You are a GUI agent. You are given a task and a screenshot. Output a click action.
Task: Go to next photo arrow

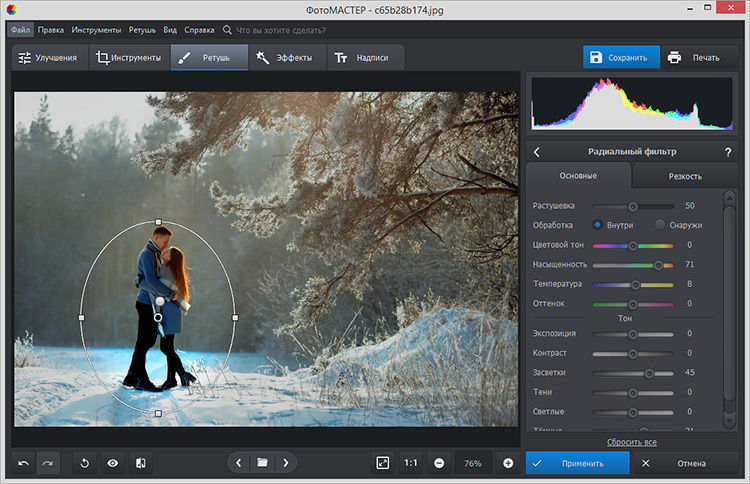point(286,463)
